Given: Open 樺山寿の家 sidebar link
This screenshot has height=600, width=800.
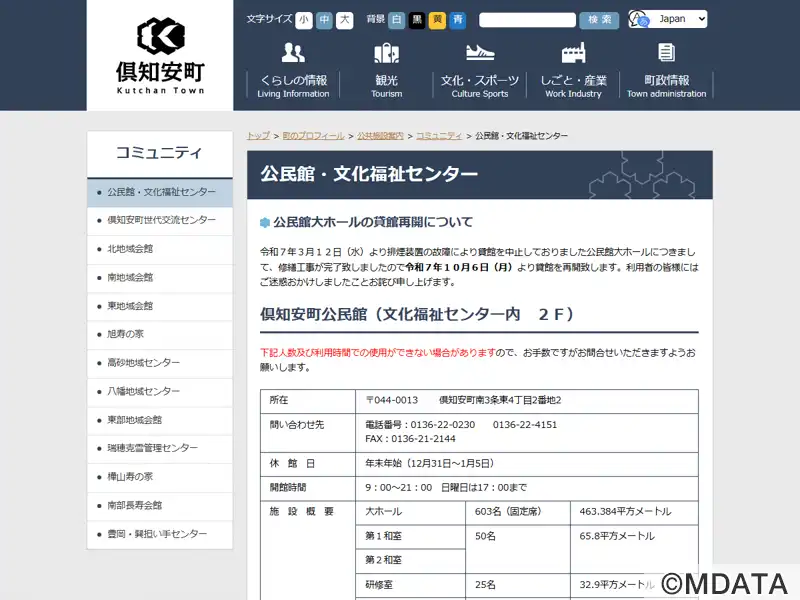Looking at the screenshot, I should point(160,477).
